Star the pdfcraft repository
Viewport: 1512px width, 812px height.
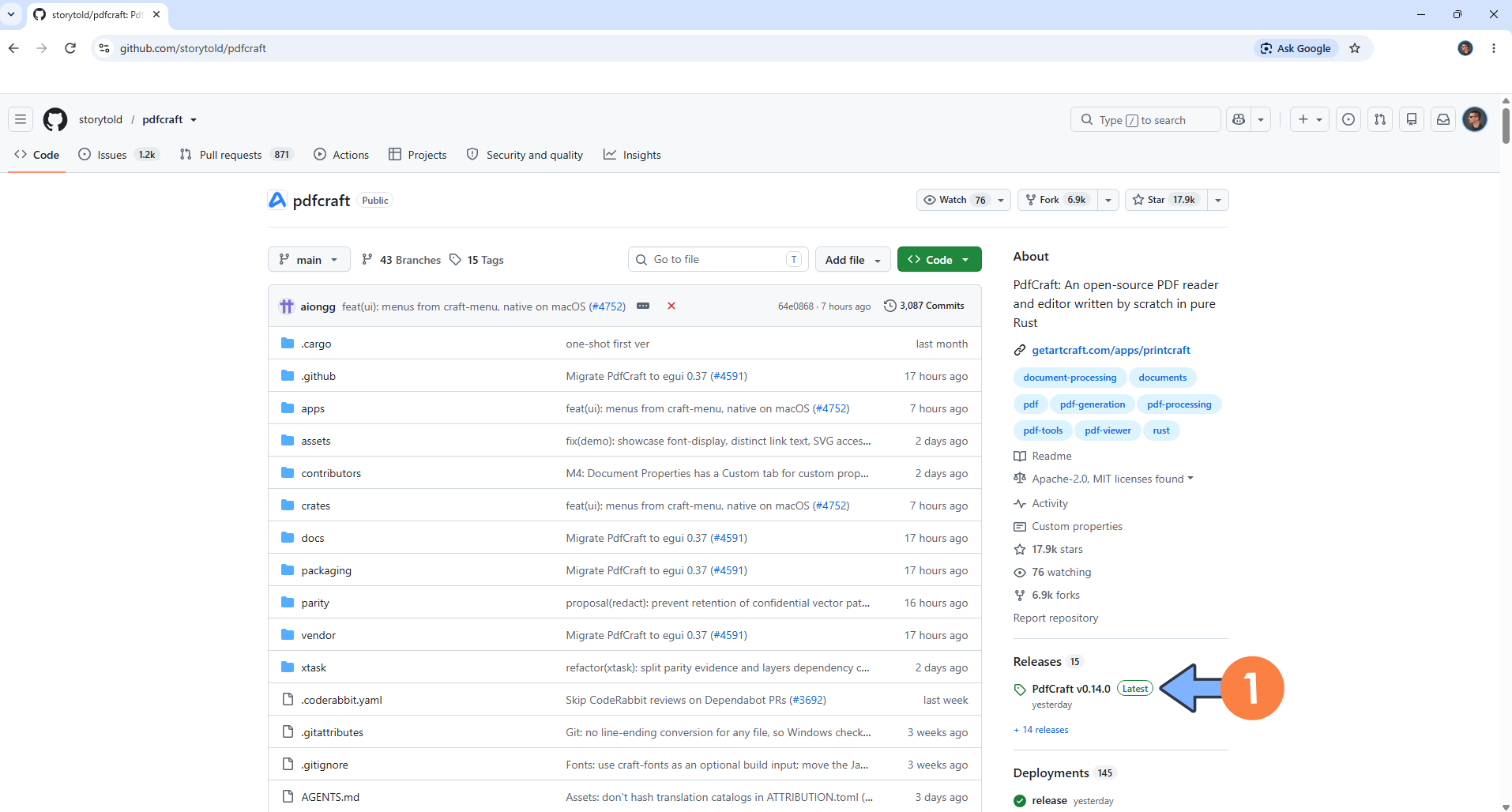(x=1165, y=200)
